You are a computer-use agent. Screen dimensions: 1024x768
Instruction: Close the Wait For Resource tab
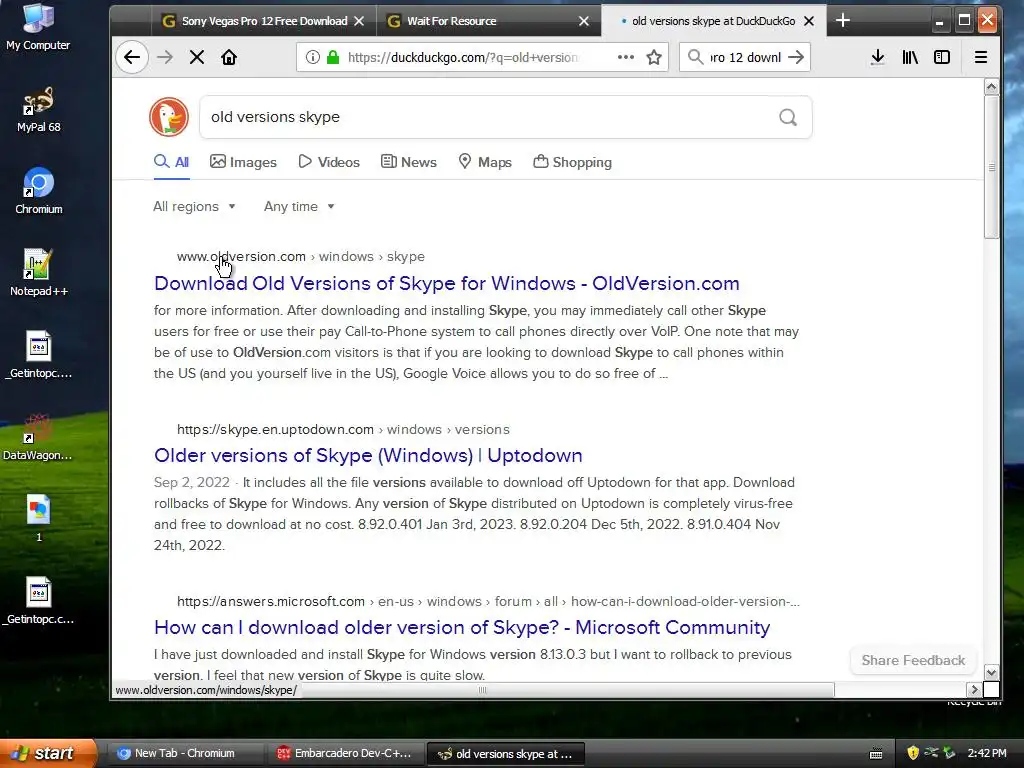(x=584, y=21)
